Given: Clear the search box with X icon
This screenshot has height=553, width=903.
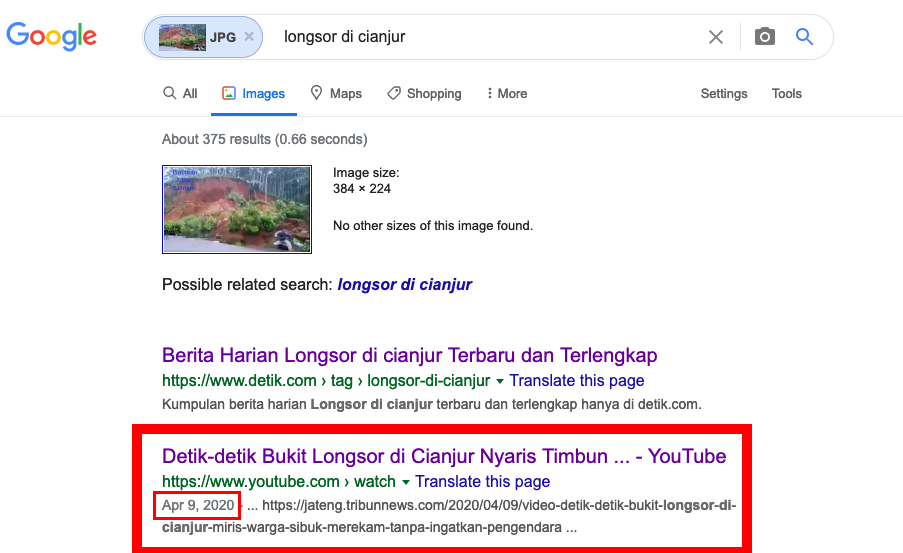Looking at the screenshot, I should pos(715,37).
